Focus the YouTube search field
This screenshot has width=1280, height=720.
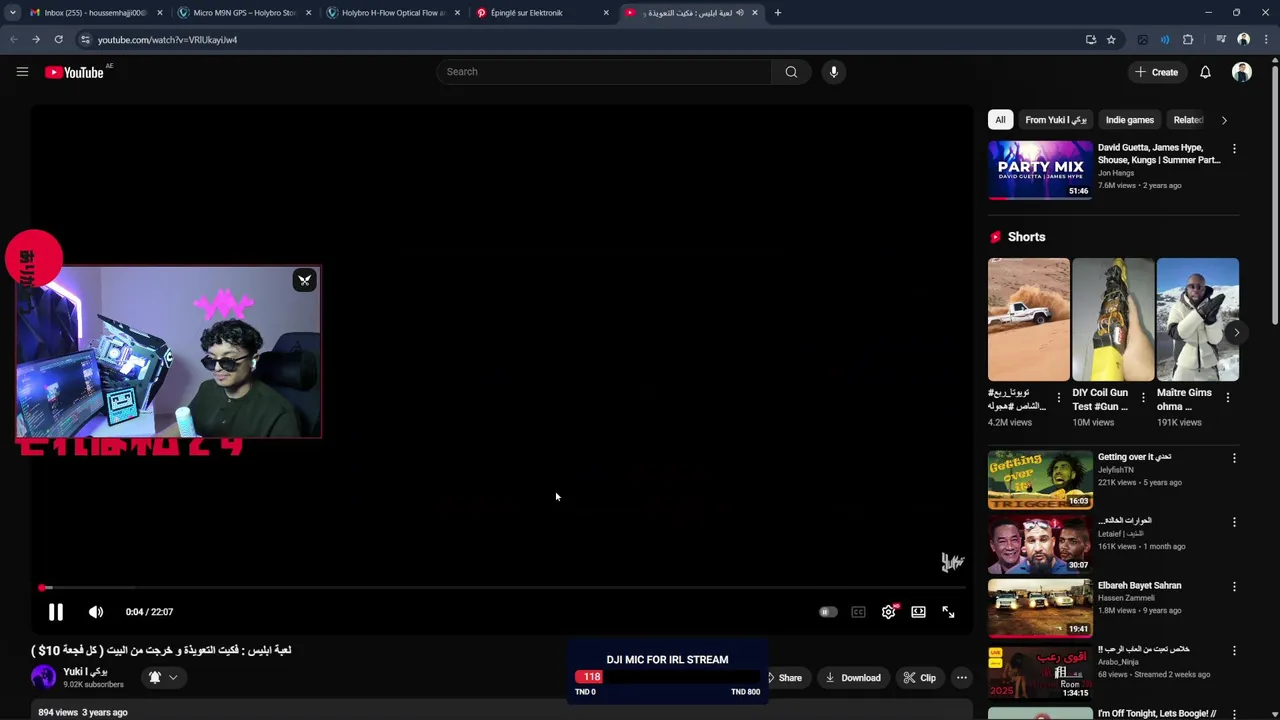(x=603, y=72)
